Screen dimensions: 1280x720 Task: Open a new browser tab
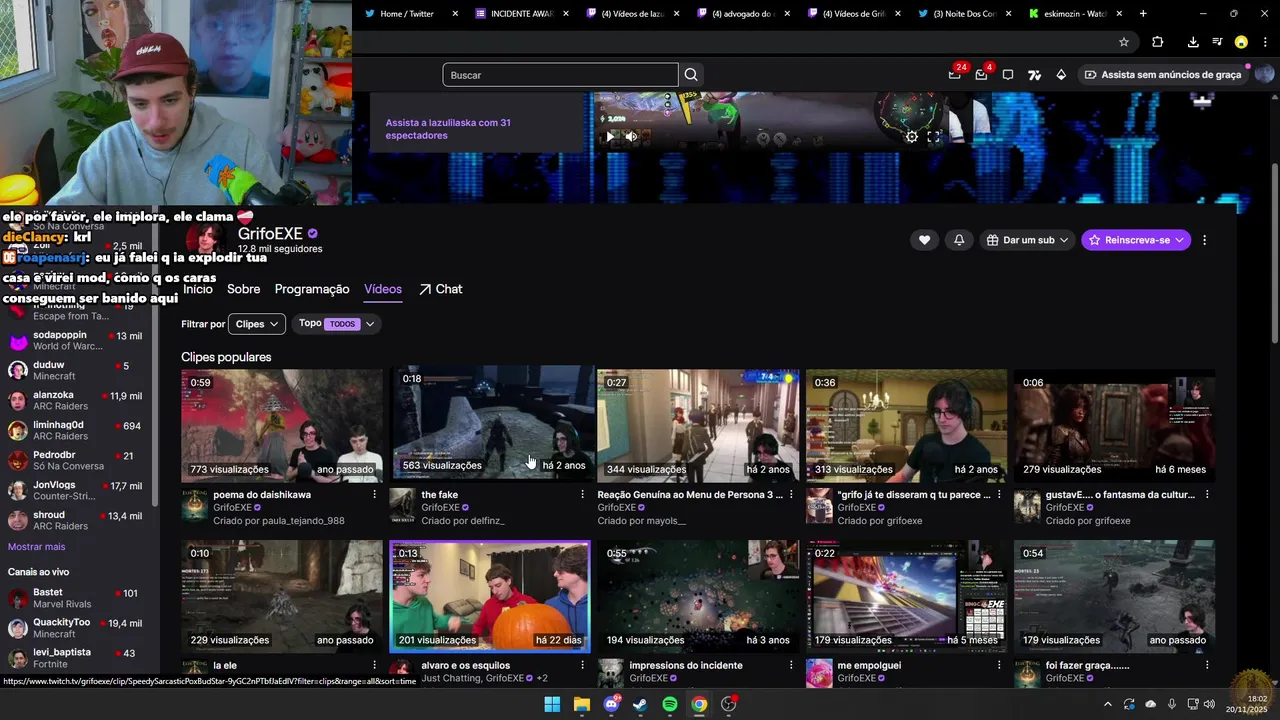point(1143,14)
